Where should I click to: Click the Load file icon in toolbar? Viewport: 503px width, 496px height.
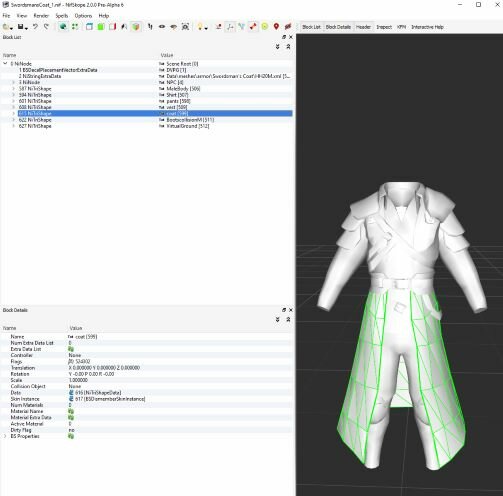pyautogui.click(x=6, y=27)
